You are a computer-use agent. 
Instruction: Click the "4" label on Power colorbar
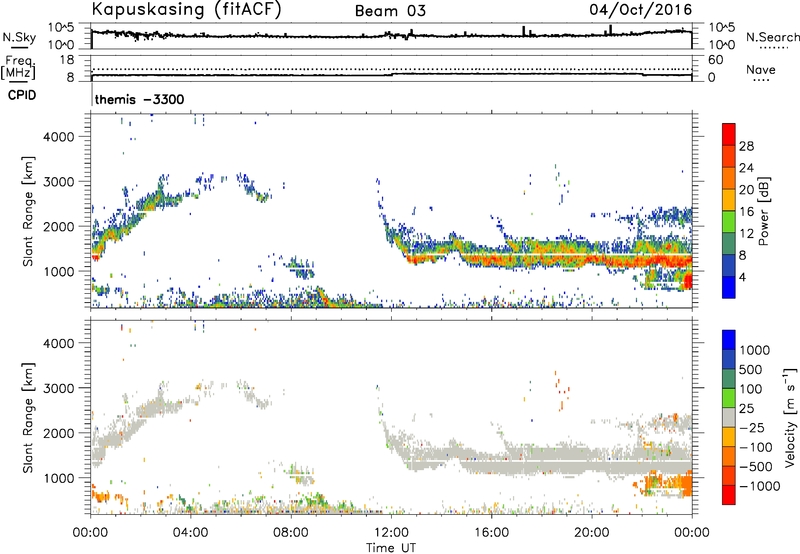[742, 277]
